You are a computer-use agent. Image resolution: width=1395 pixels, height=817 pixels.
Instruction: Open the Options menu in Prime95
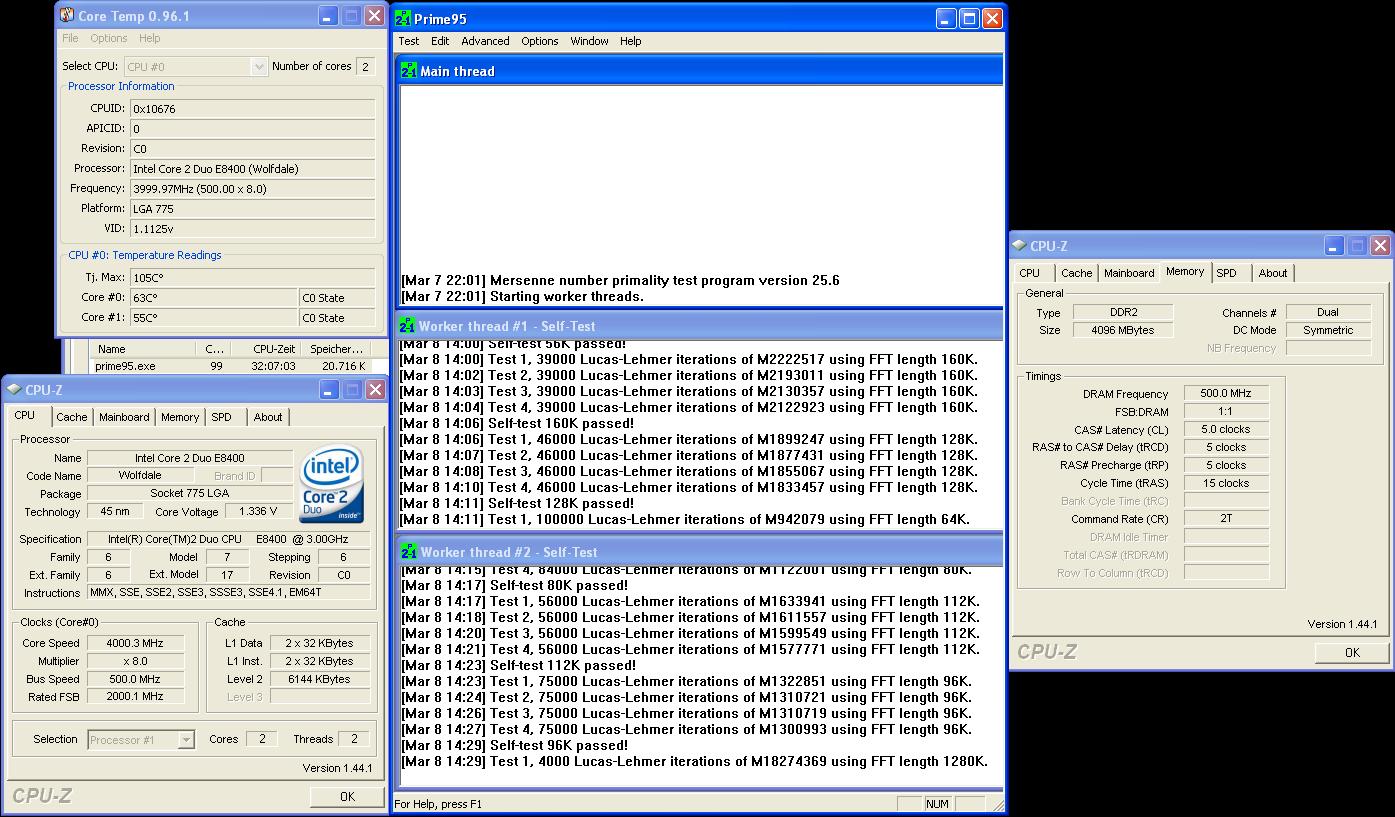539,41
